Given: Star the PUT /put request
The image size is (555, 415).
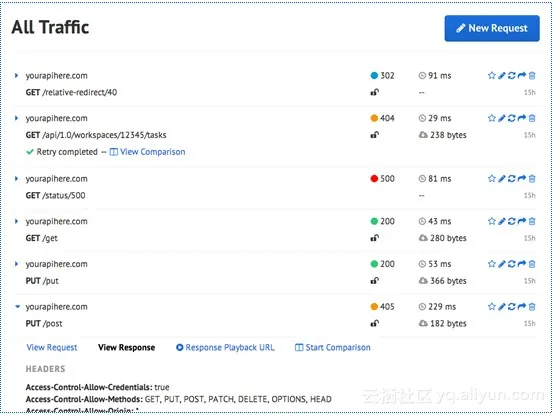Looking at the screenshot, I should coord(491,264).
